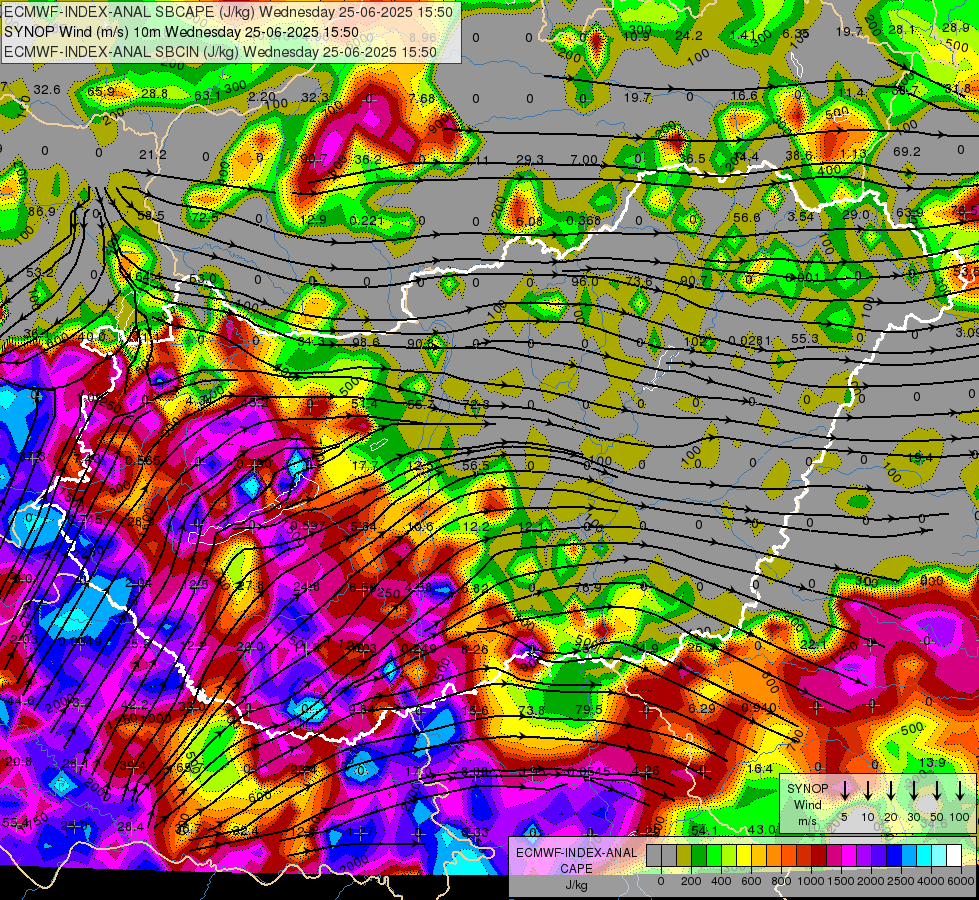Select the olive swatch in the CAPE legend
979x900 pixels.
[684, 856]
